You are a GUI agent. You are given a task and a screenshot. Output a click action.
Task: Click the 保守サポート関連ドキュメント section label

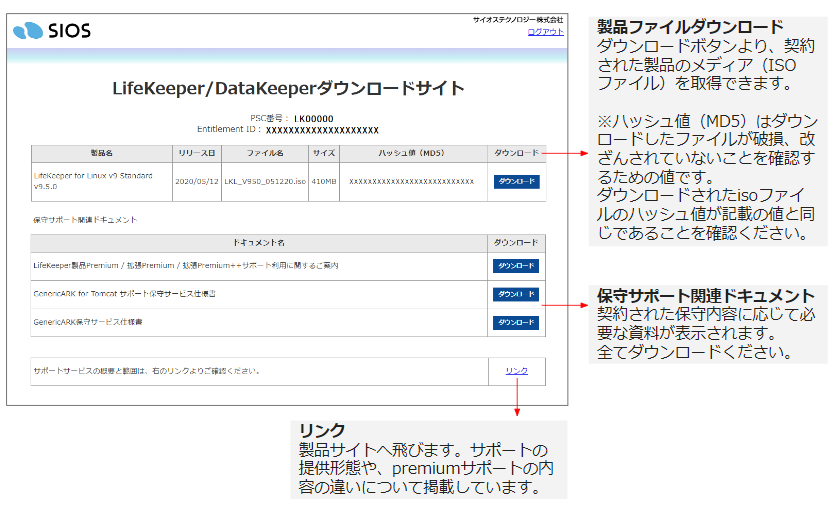pyautogui.click(x=85, y=219)
